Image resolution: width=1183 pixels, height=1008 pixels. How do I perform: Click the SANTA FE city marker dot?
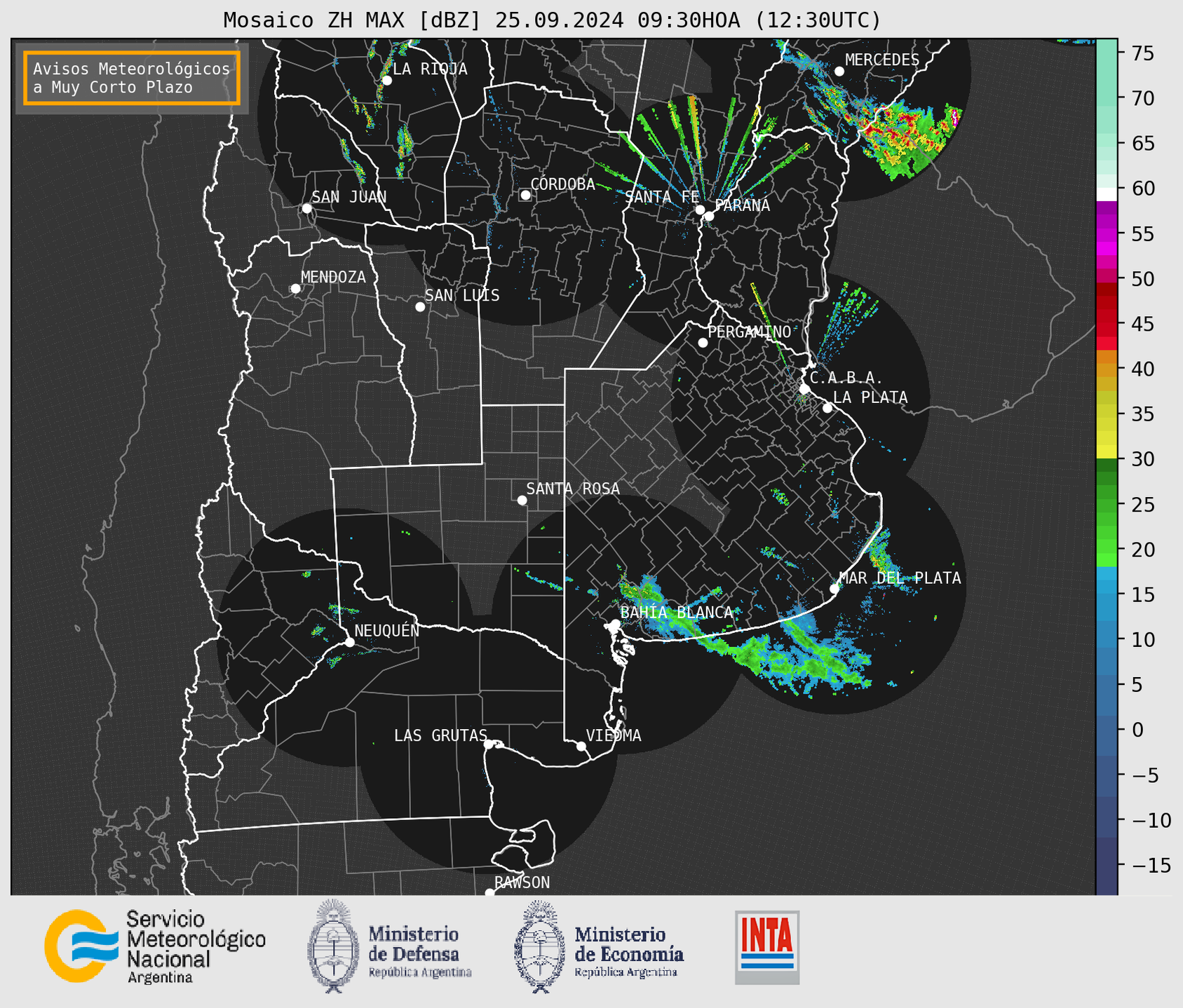pos(700,210)
